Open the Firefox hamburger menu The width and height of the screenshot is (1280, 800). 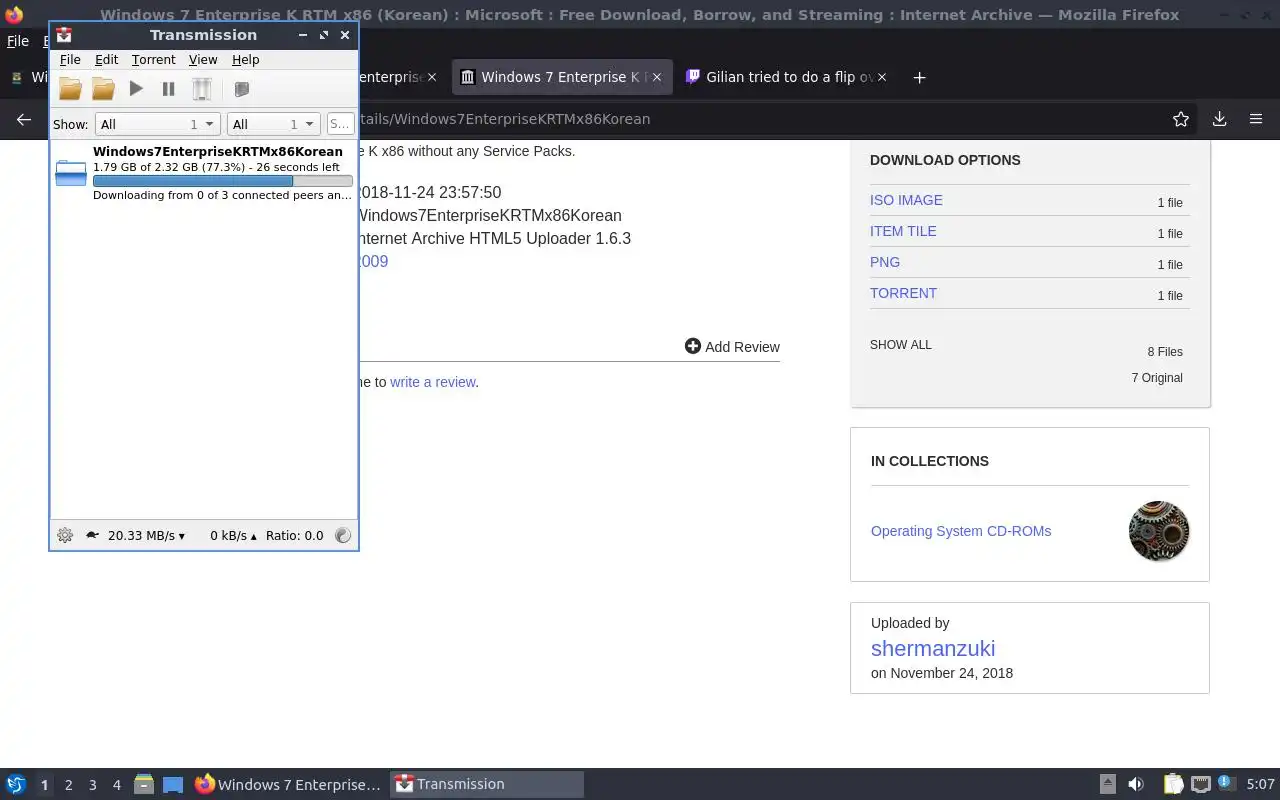1256,119
